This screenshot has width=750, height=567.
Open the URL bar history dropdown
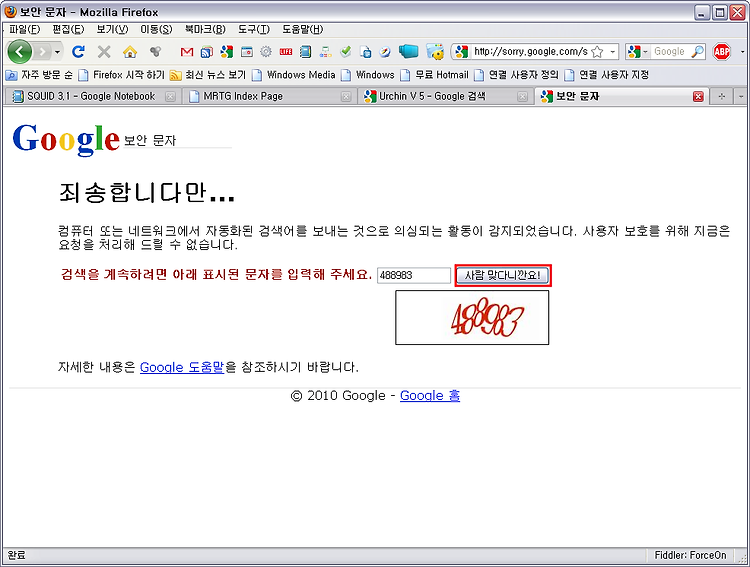tap(612, 52)
